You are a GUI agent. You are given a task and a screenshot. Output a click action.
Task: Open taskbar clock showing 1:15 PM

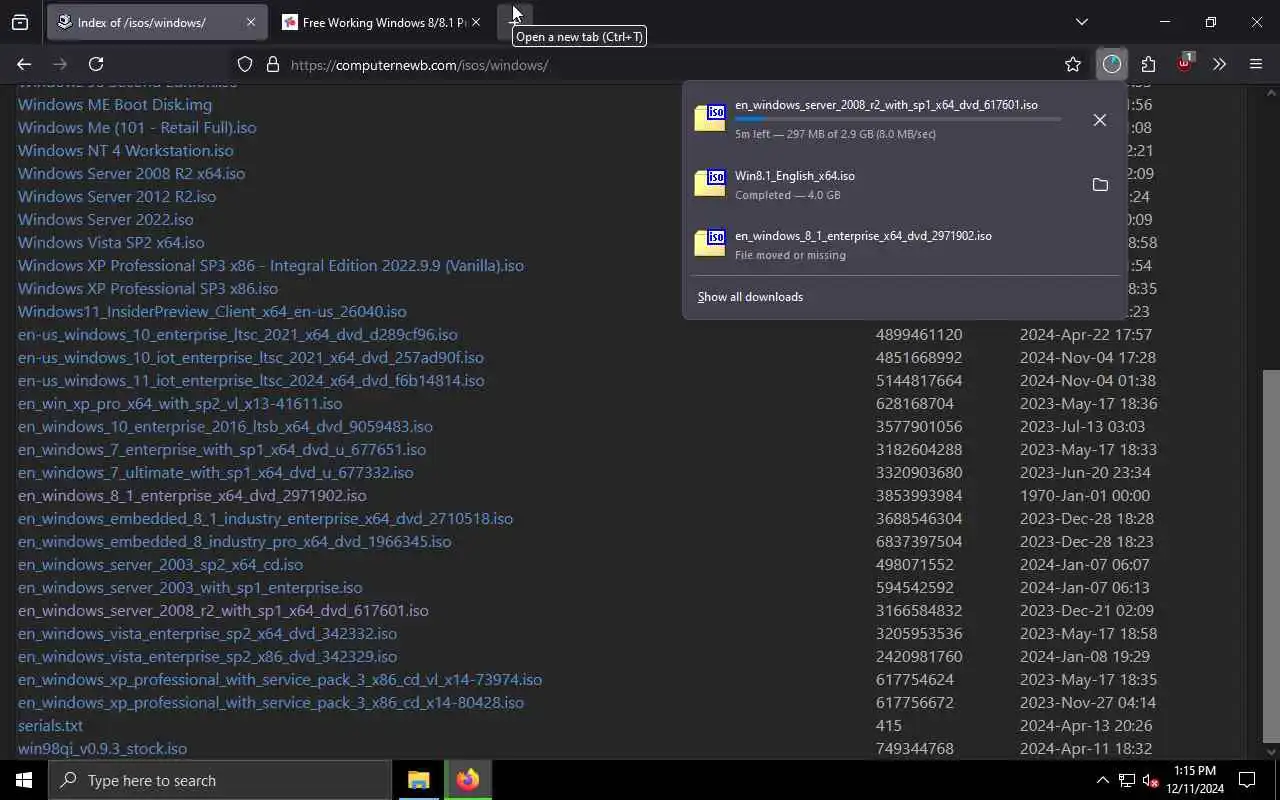tap(1195, 780)
